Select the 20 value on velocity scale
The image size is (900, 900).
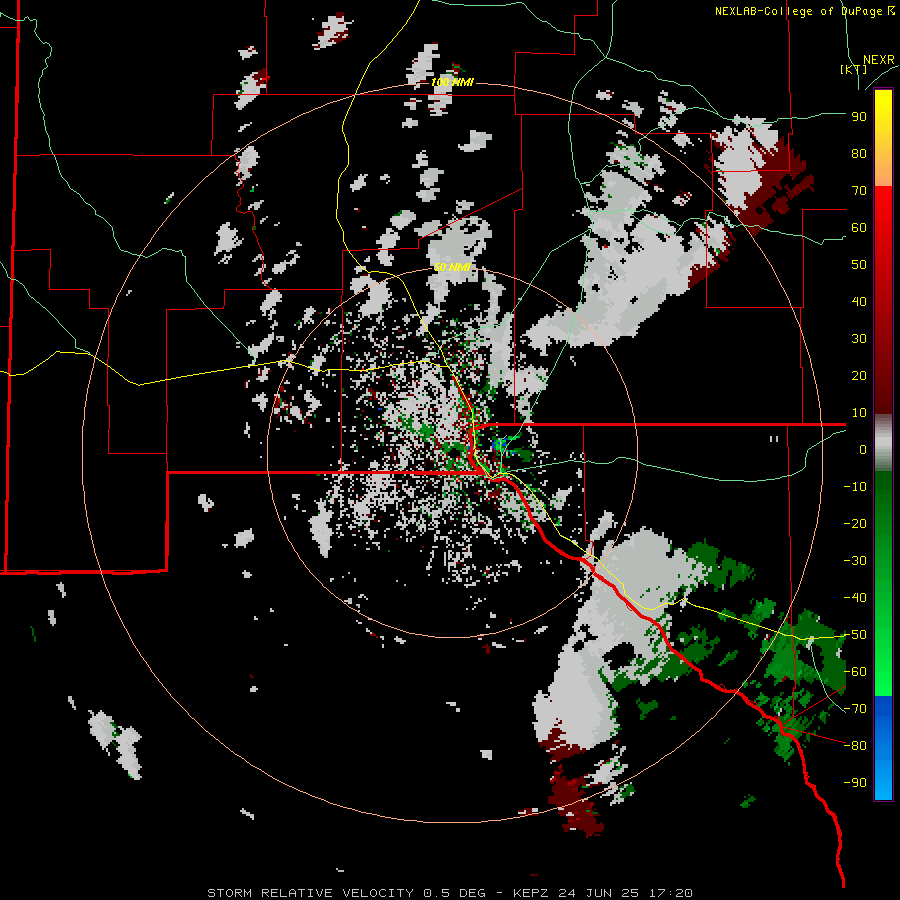click(859, 376)
